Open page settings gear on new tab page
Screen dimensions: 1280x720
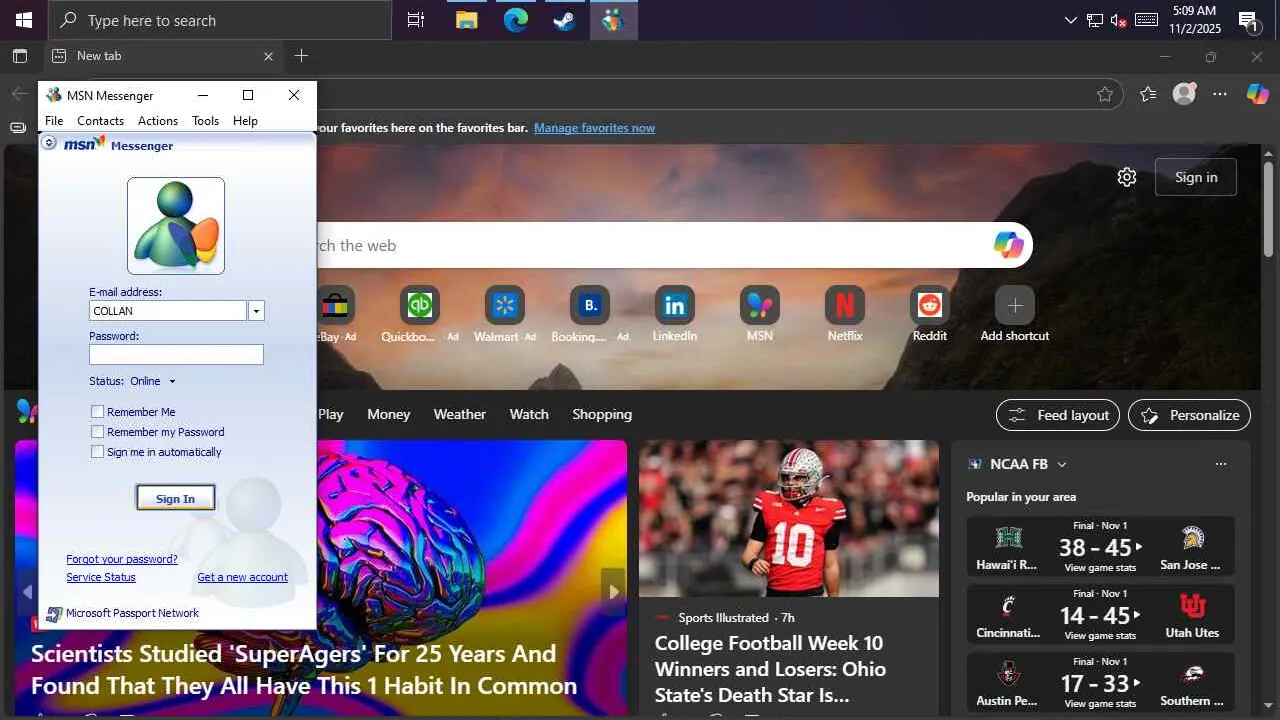tap(1127, 177)
